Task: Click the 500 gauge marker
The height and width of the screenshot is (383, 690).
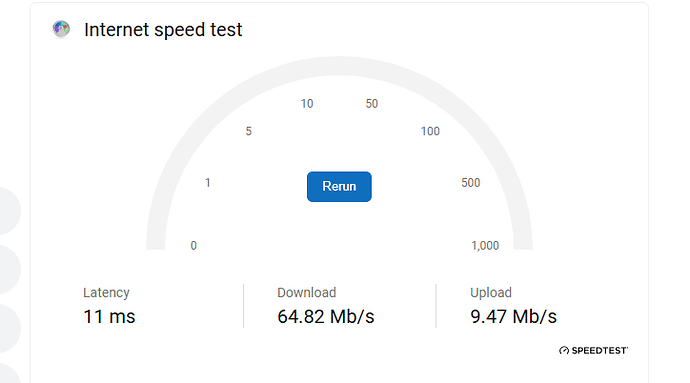Action: pos(470,183)
